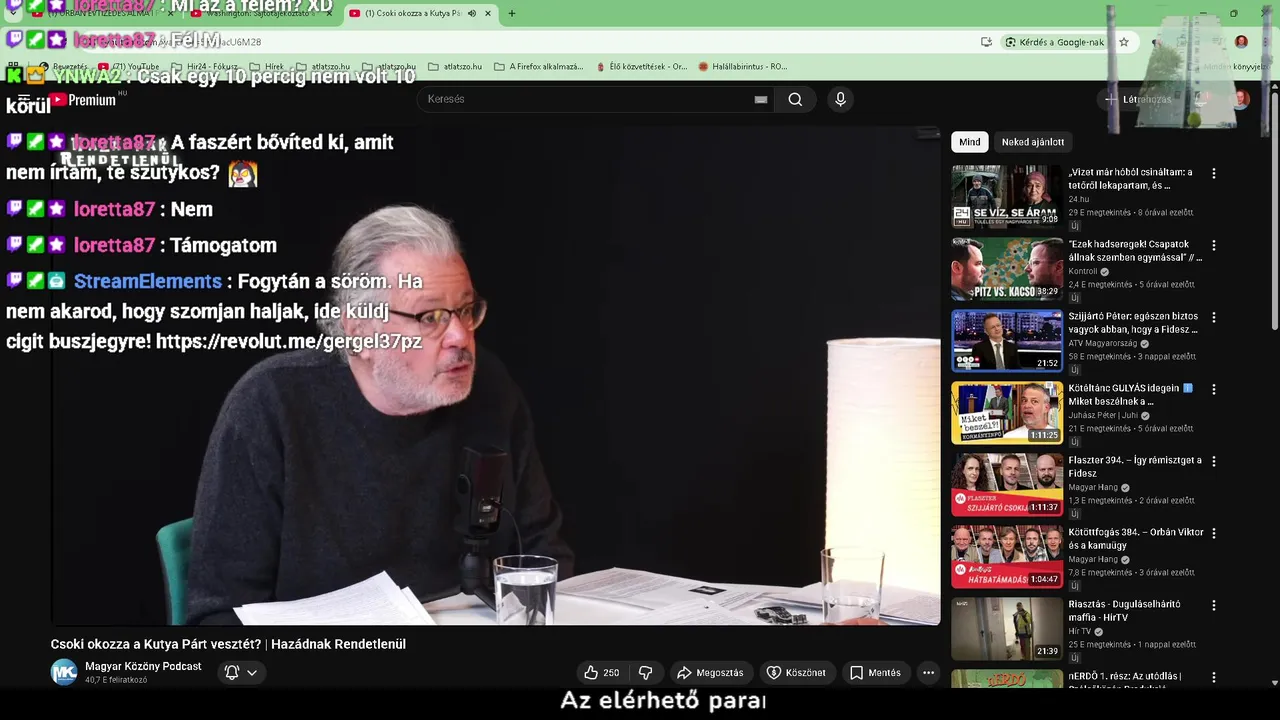Select the Neked ajánlott filter chip

coord(1033,142)
